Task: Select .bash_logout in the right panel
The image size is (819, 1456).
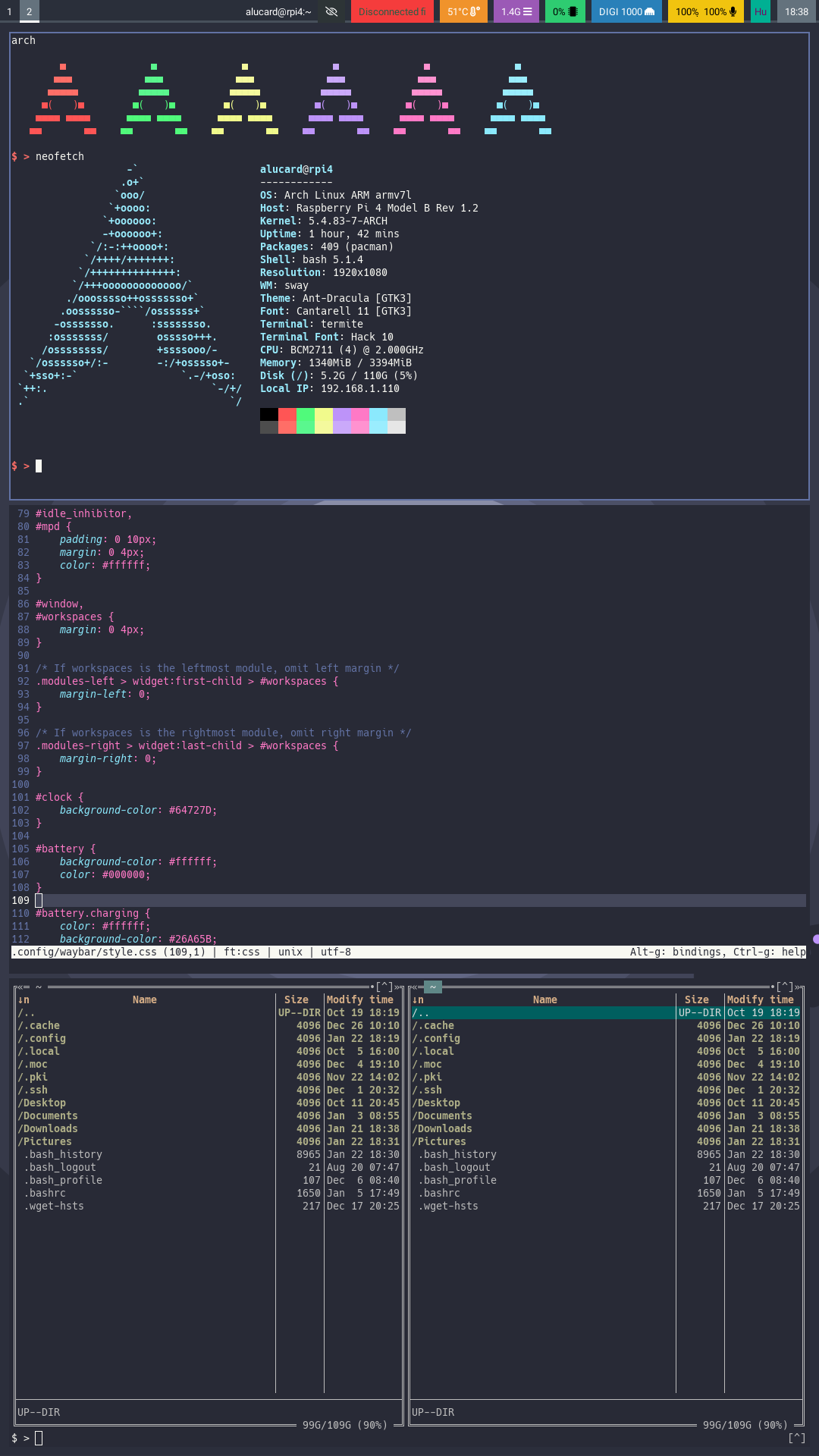Action: click(x=606, y=1167)
